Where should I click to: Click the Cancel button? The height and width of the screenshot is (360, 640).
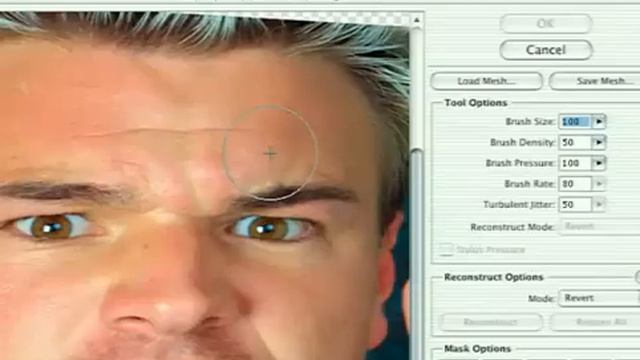coord(546,50)
